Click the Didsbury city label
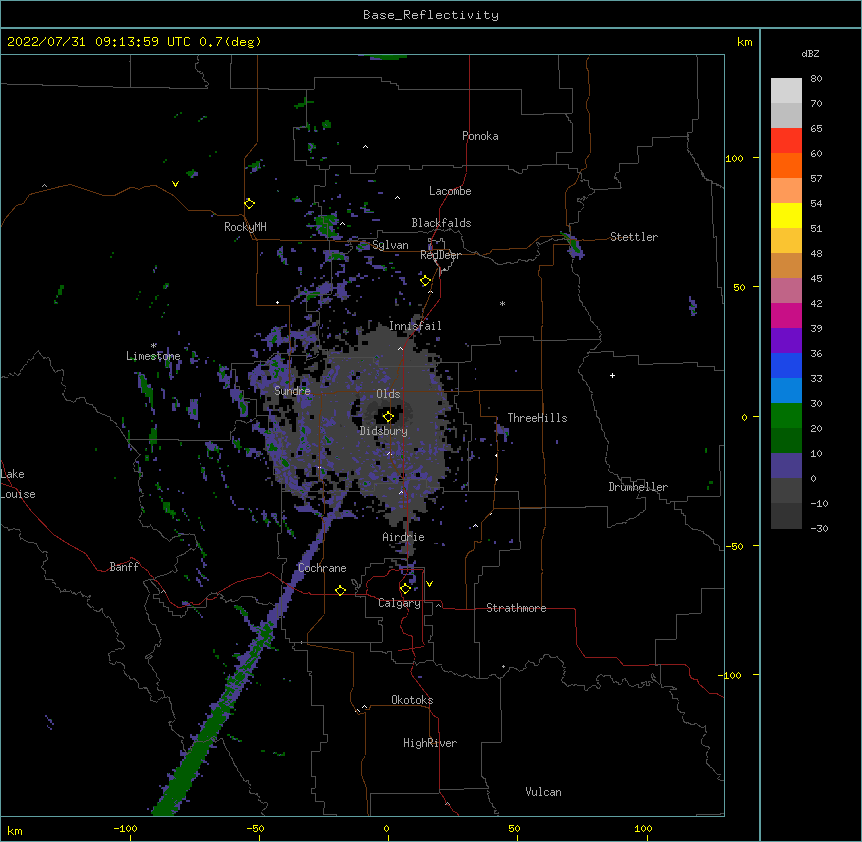Viewport: 862px width, 842px height. point(383,431)
